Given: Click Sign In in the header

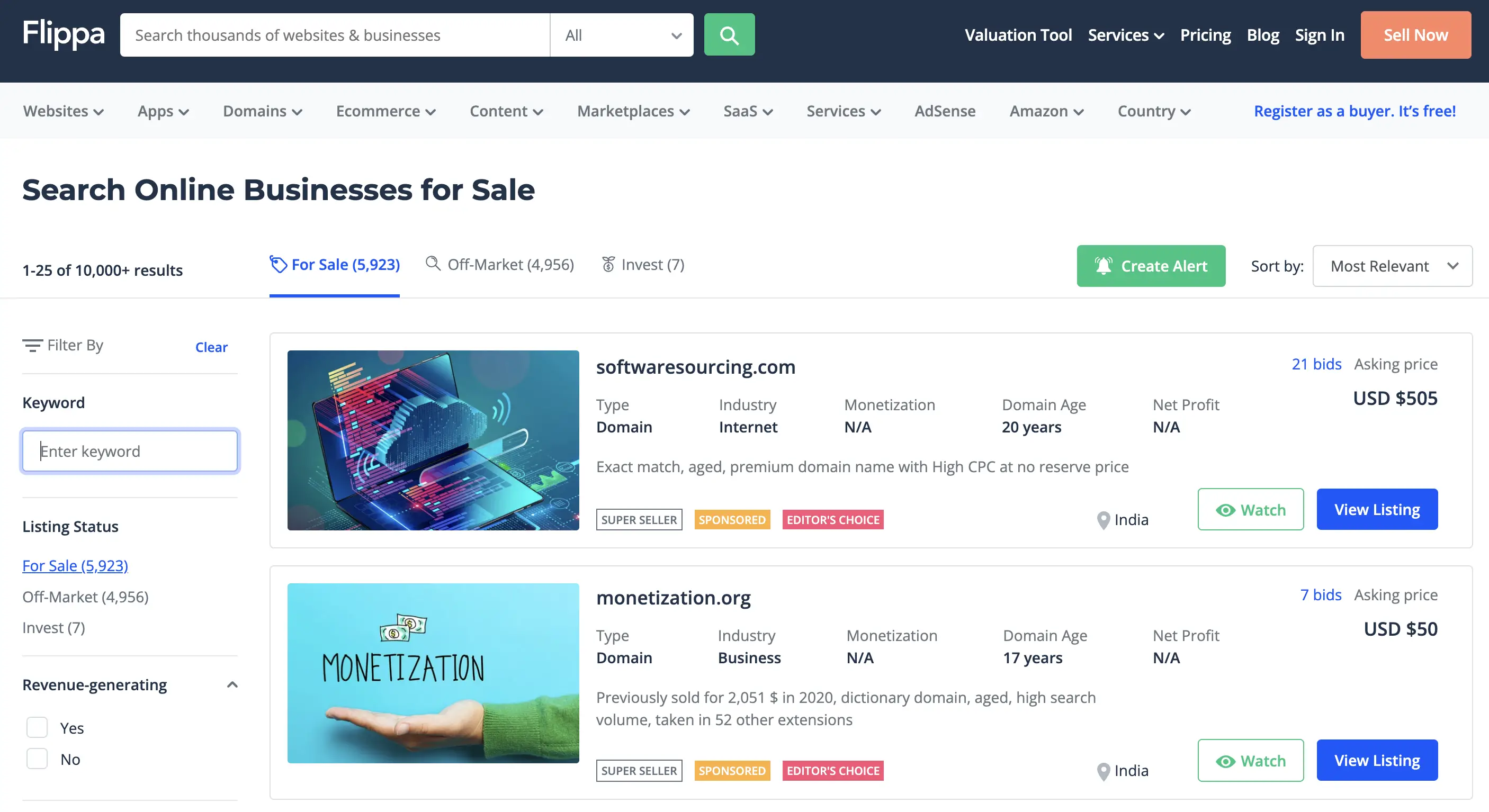Looking at the screenshot, I should [x=1319, y=35].
